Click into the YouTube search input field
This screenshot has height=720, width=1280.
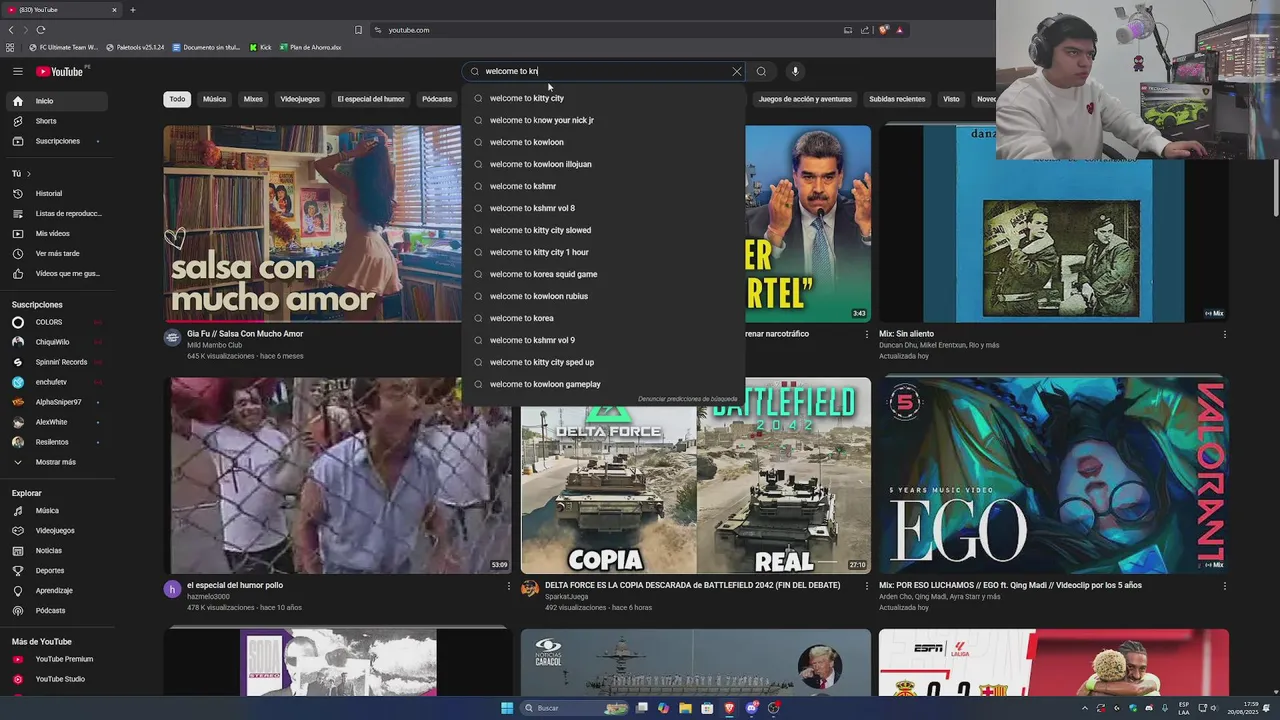coord(605,71)
